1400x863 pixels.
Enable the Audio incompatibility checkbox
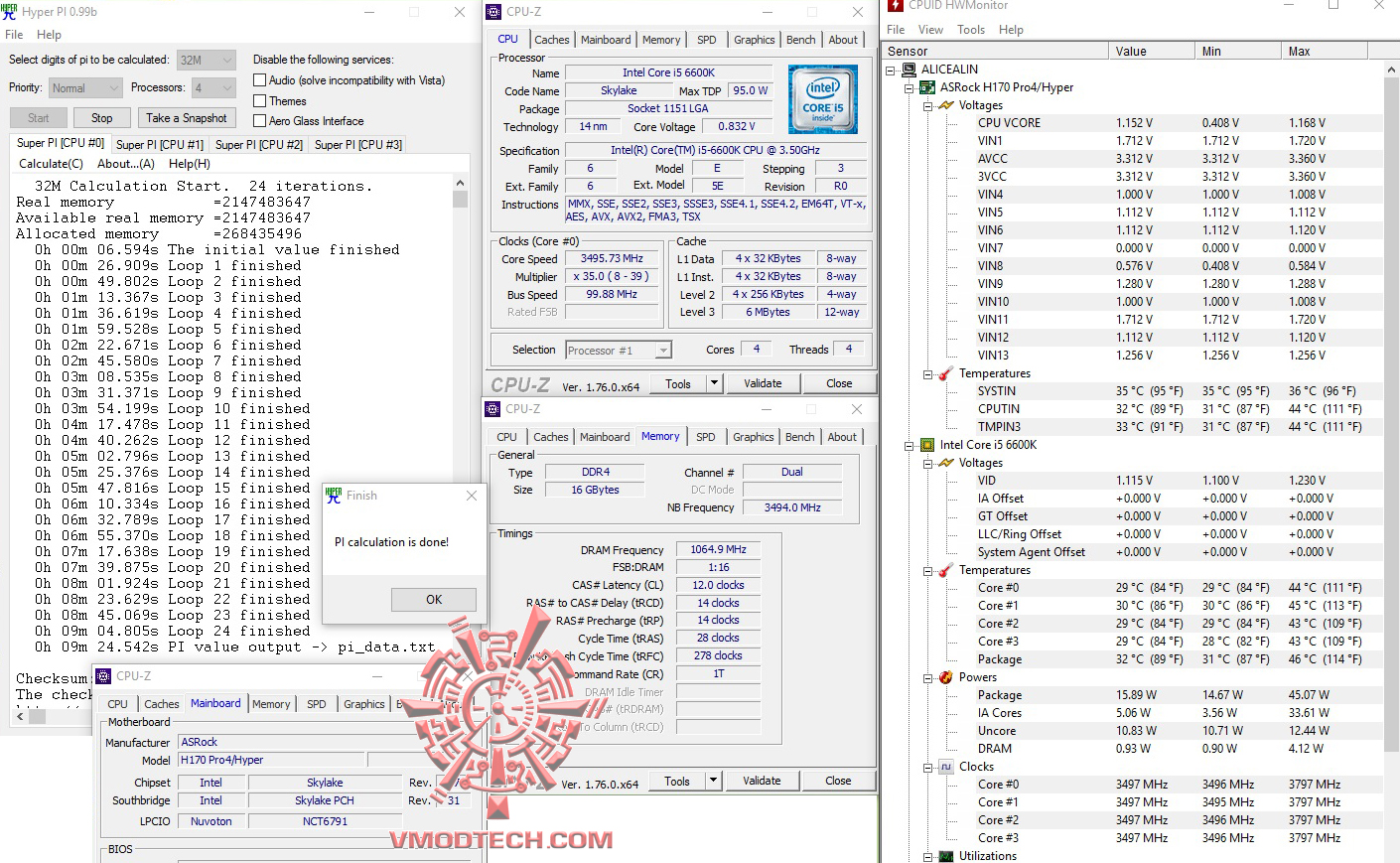(x=260, y=80)
